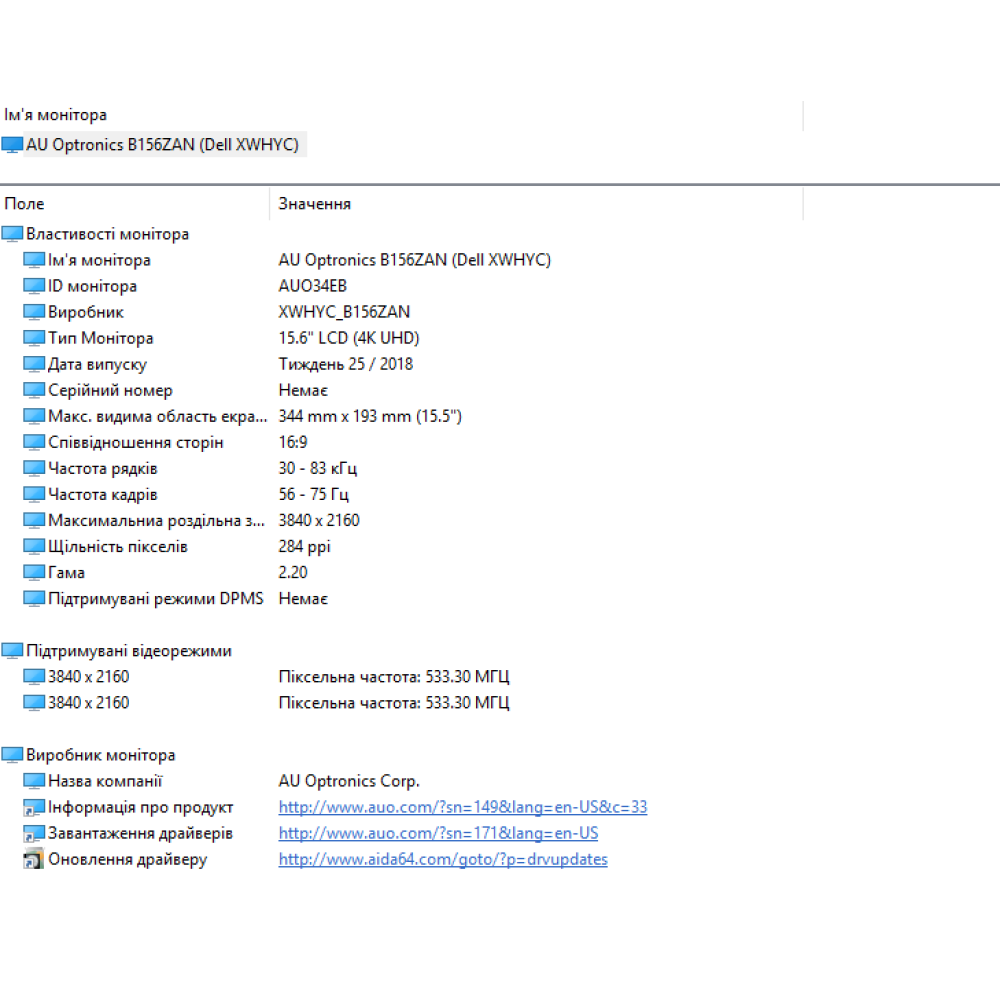
Task: Select the Інформація про продукт field label
Action: pyautogui.click(x=141, y=807)
